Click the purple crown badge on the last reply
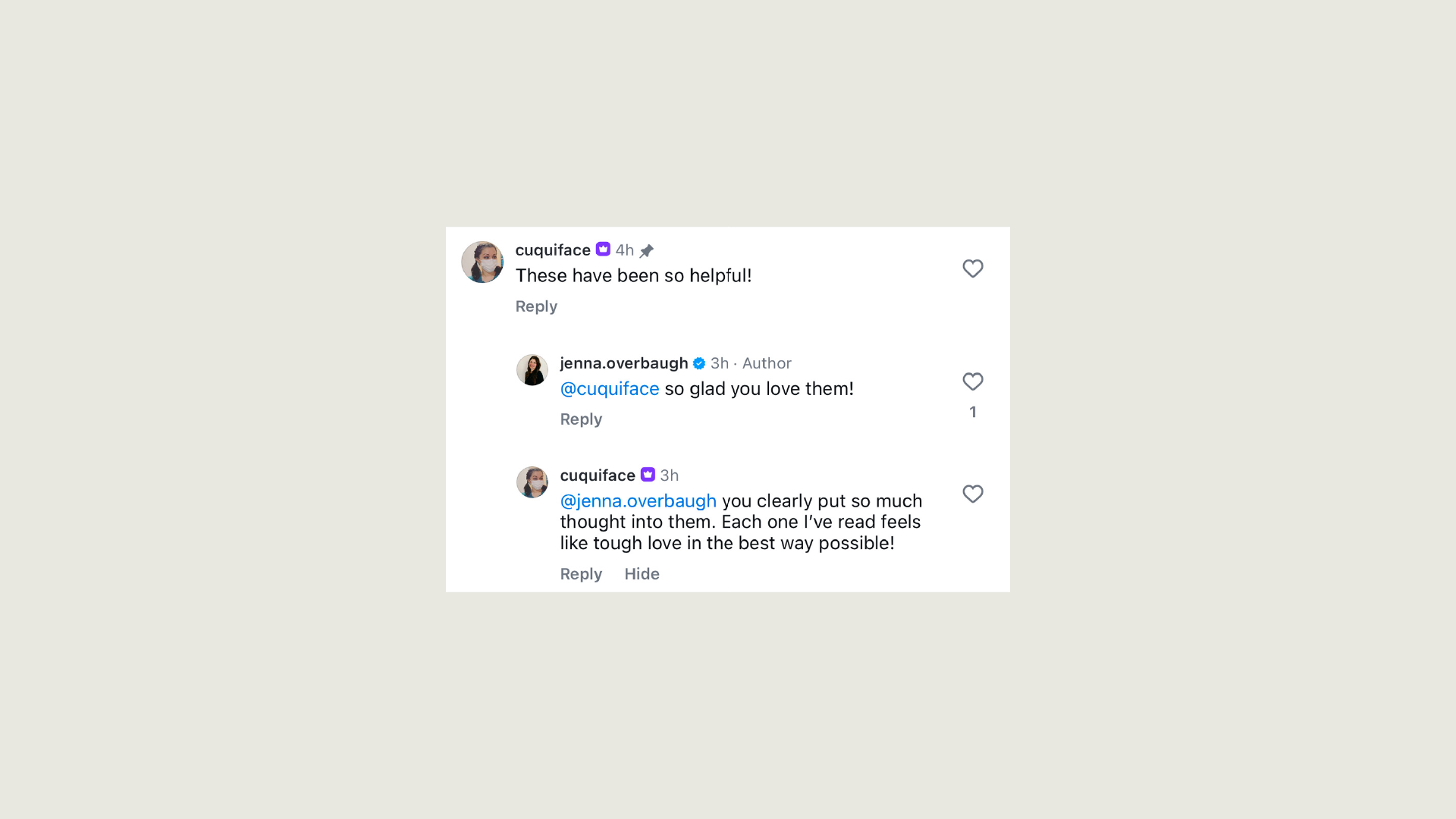Screen dimensions: 1456x819 click(648, 475)
